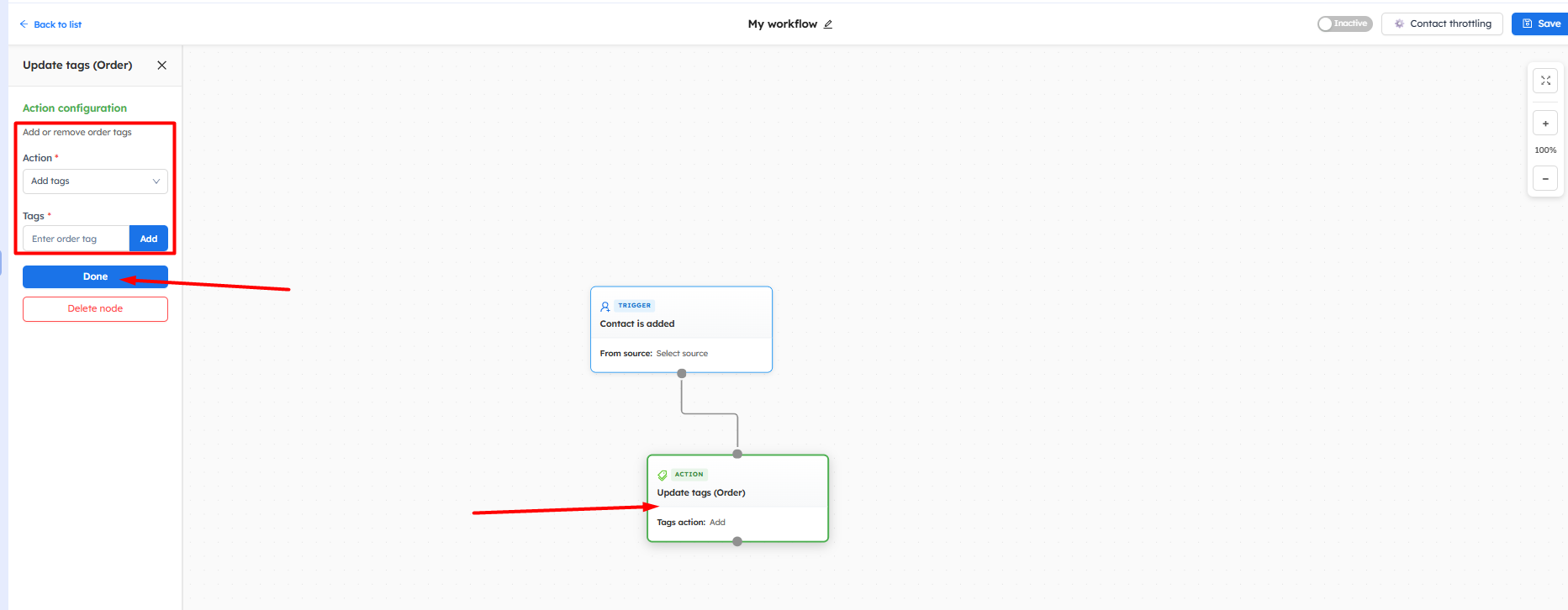Select the Contact is added trigger node
This screenshot has width=1568, height=610.
(x=681, y=323)
